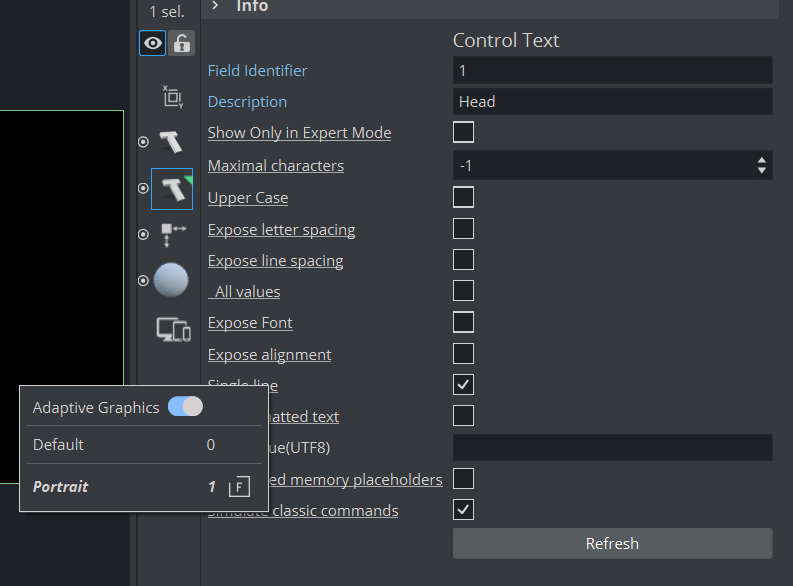Uncheck the Single line checkbox
Viewport: 793px width, 586px height.
pyautogui.click(x=463, y=384)
